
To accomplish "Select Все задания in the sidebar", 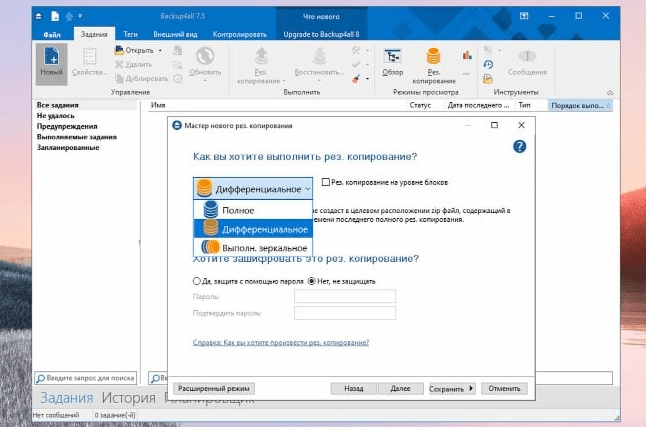I will click(57, 105).
